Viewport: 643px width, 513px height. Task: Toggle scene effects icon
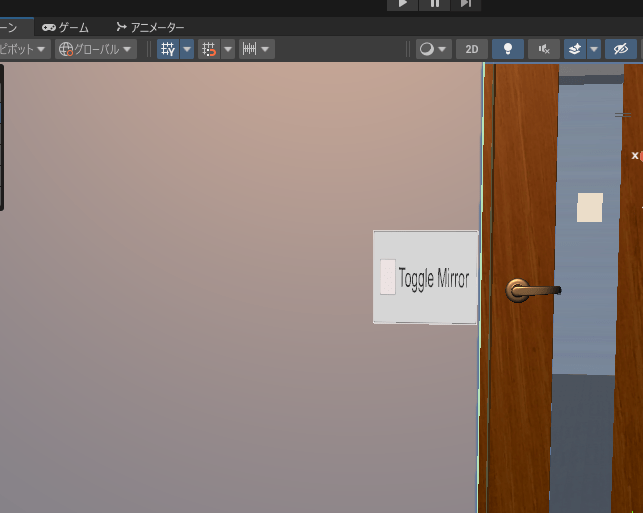[575, 49]
